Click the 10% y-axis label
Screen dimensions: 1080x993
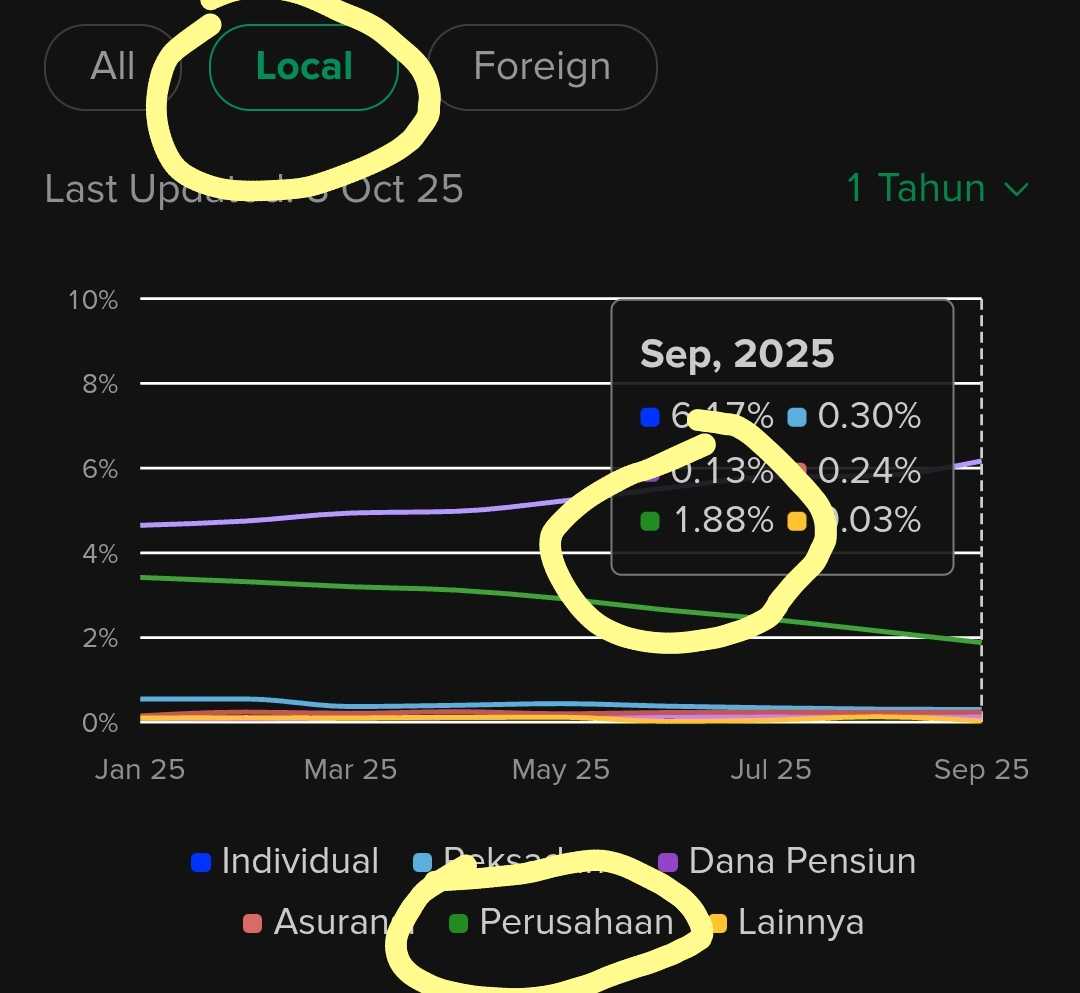pyautogui.click(x=93, y=299)
